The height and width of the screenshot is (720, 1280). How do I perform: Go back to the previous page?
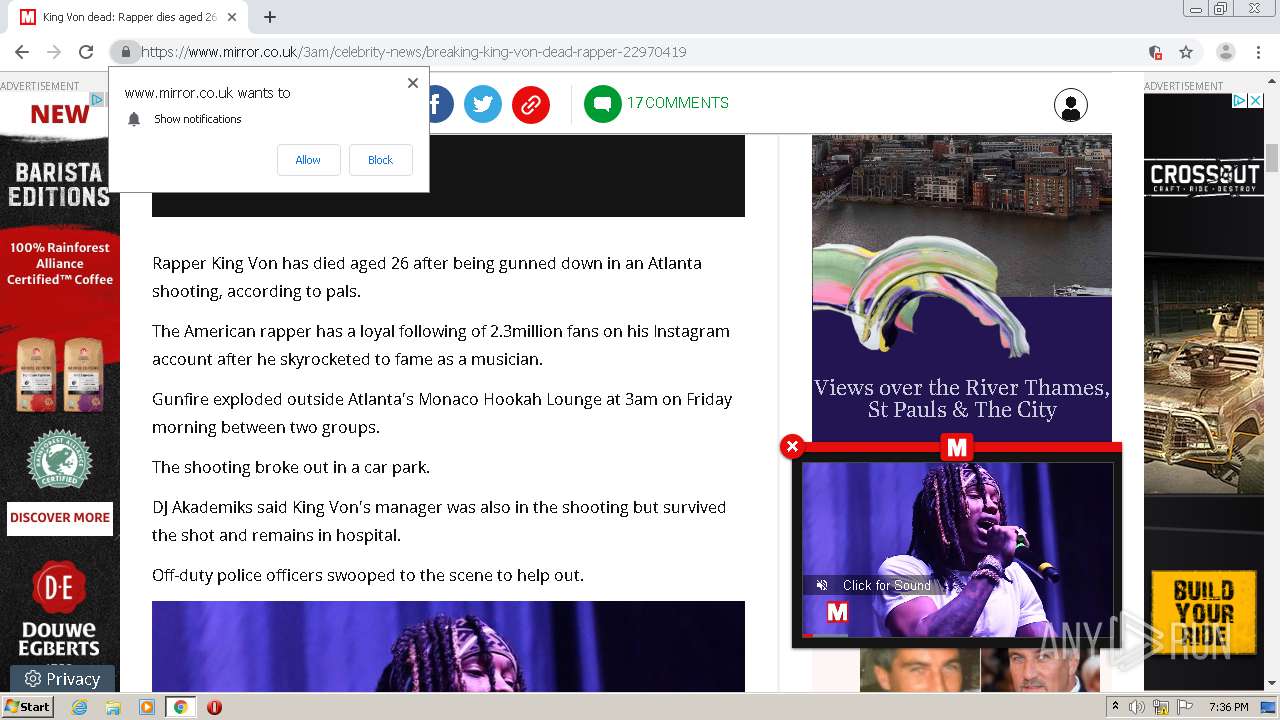coord(22,52)
